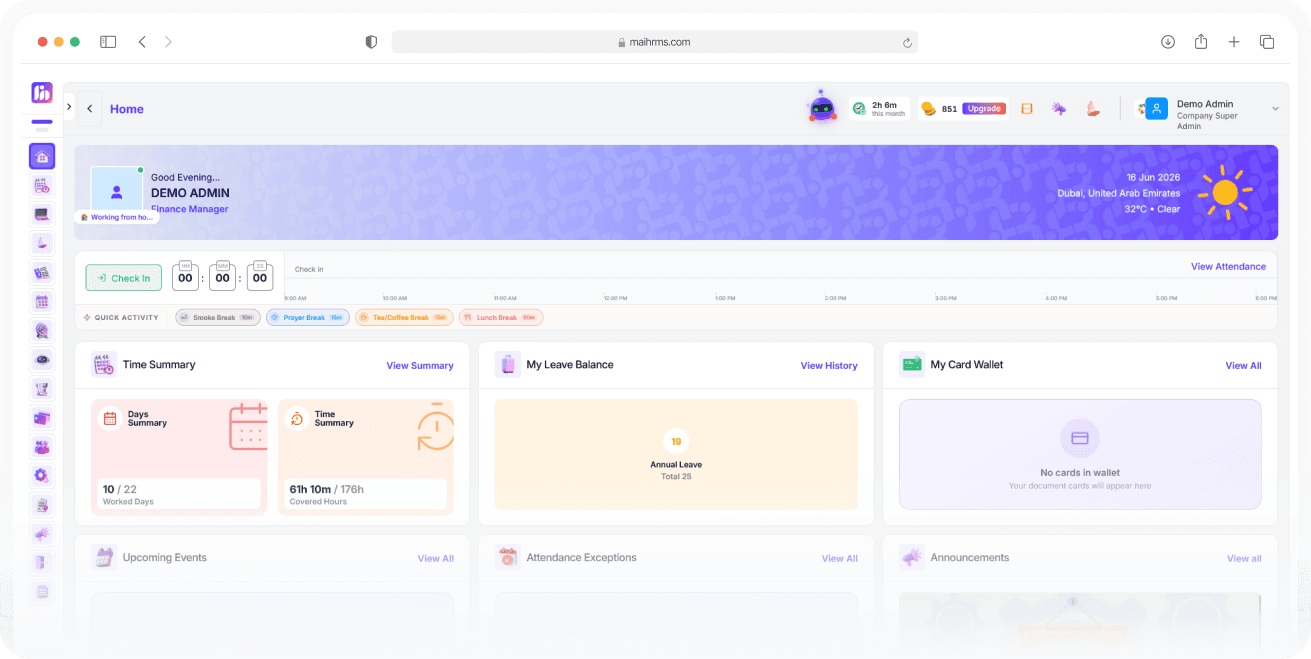1311x659 pixels.
Task: Open a new browser tab with plus
Action: coord(1234,42)
